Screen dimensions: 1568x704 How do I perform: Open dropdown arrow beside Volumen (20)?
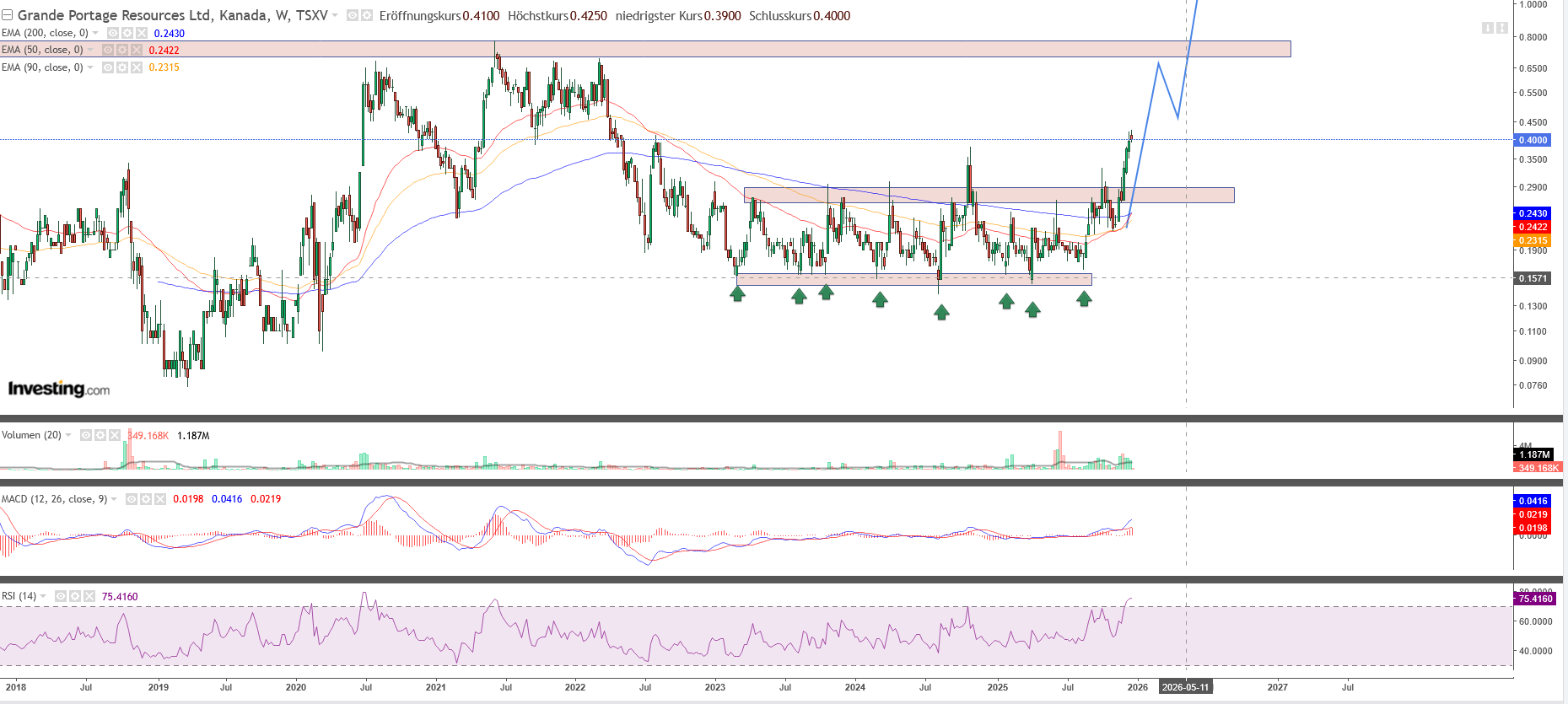tap(69, 435)
